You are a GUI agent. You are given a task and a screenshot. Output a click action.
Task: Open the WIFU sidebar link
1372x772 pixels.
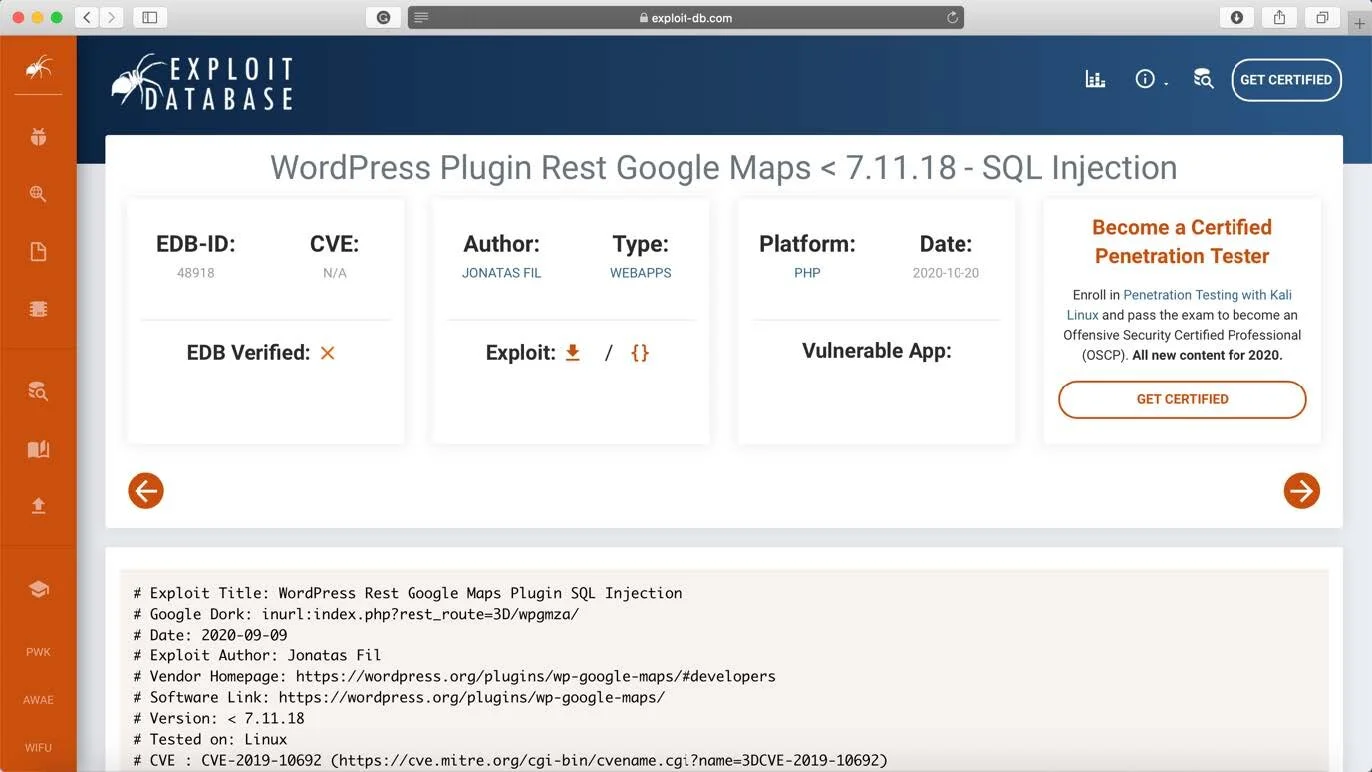(x=38, y=748)
